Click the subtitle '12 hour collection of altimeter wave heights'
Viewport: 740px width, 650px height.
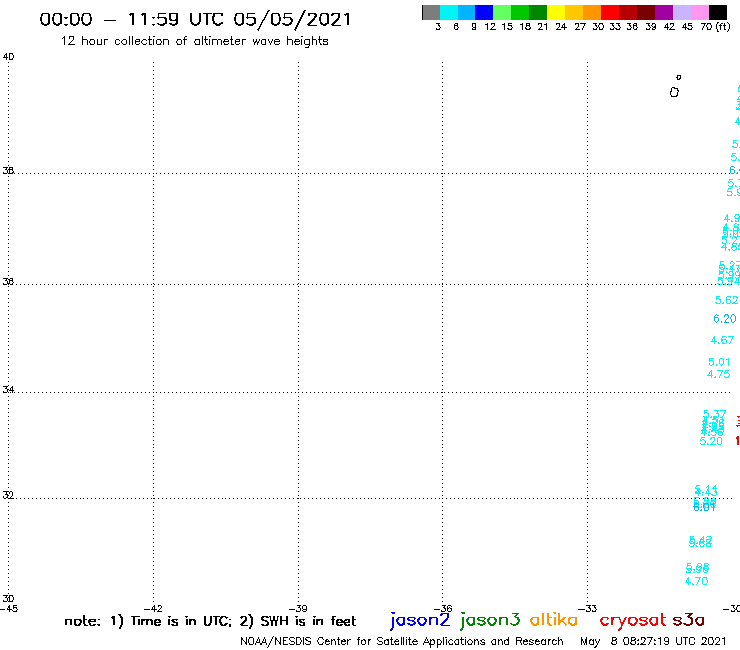click(194, 41)
